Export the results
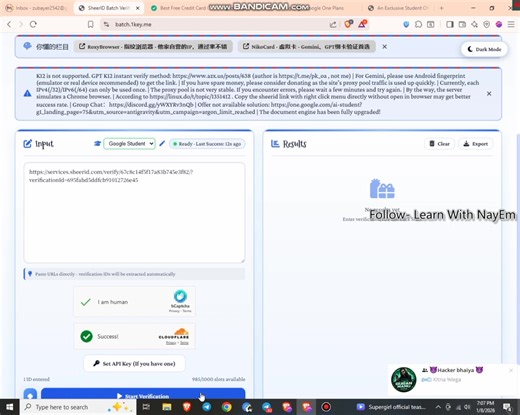 (x=476, y=144)
